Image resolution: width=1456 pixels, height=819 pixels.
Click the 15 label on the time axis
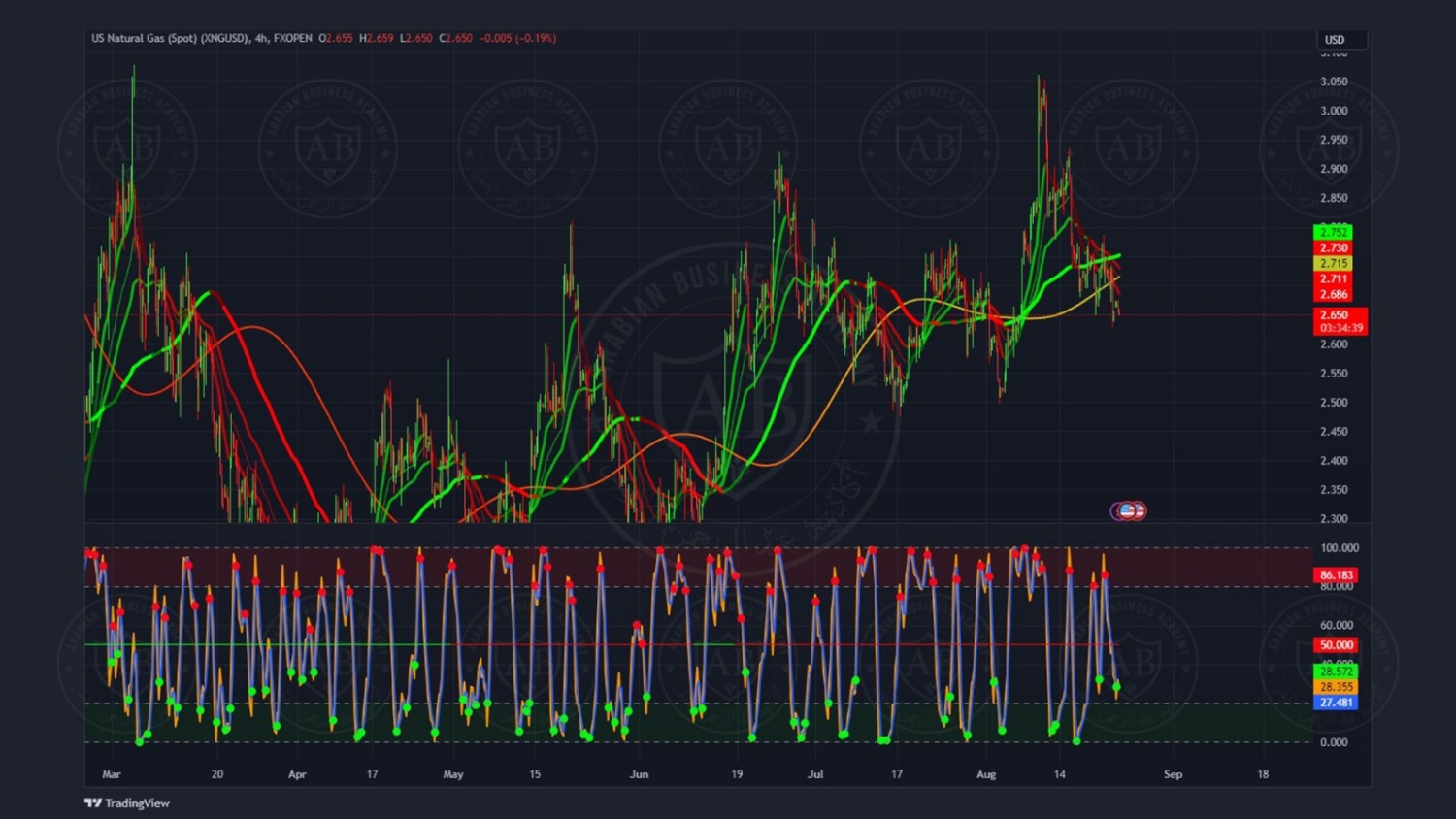tap(535, 774)
